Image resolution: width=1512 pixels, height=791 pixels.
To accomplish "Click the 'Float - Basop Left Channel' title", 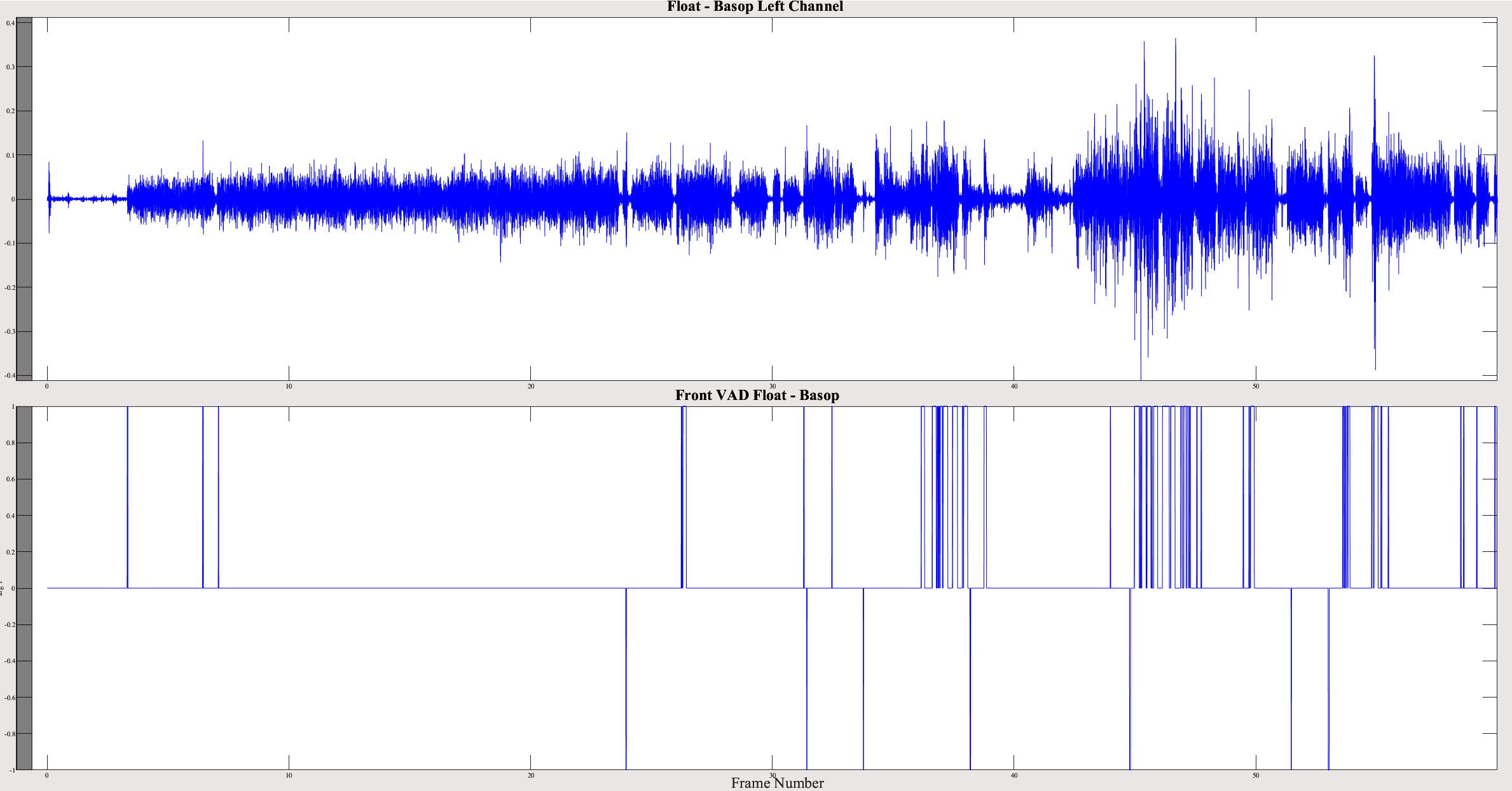I will click(x=755, y=7).
